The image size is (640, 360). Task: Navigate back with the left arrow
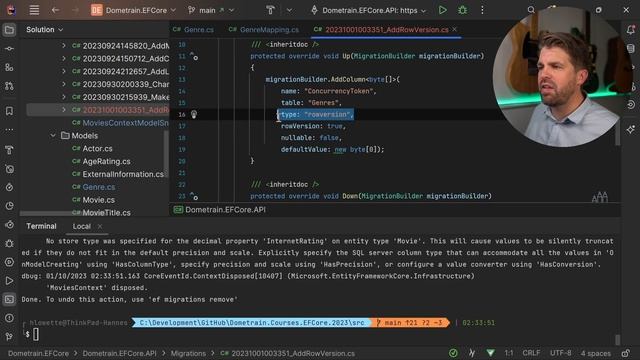coord(56,10)
